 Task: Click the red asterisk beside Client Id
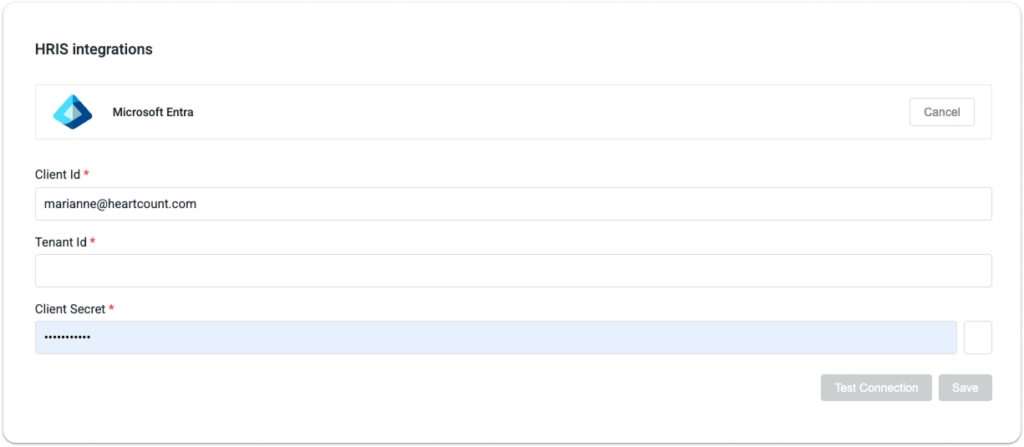point(86,174)
